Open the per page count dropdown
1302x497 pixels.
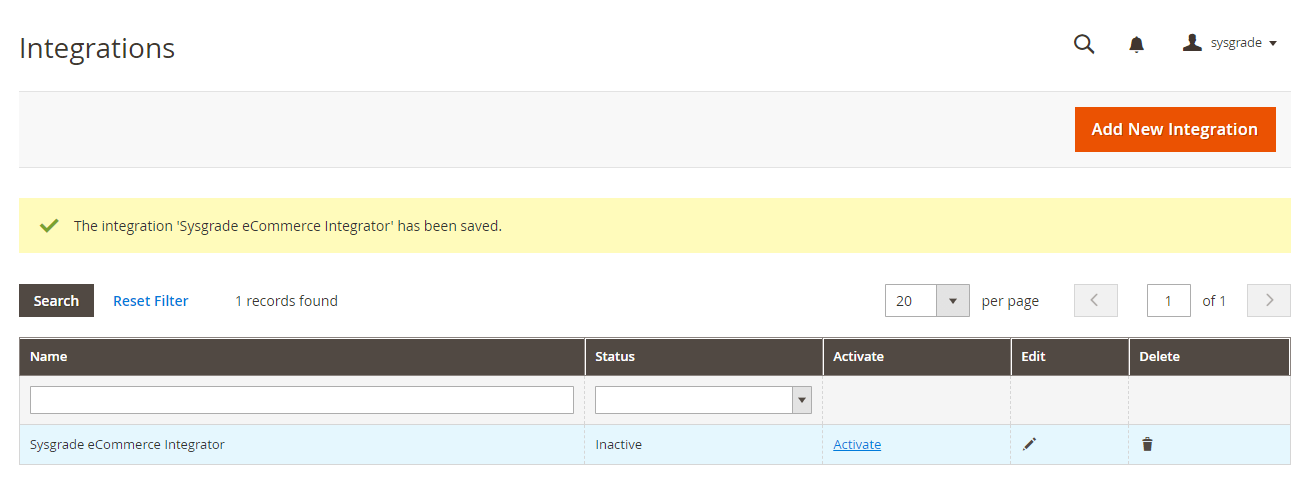(x=927, y=300)
